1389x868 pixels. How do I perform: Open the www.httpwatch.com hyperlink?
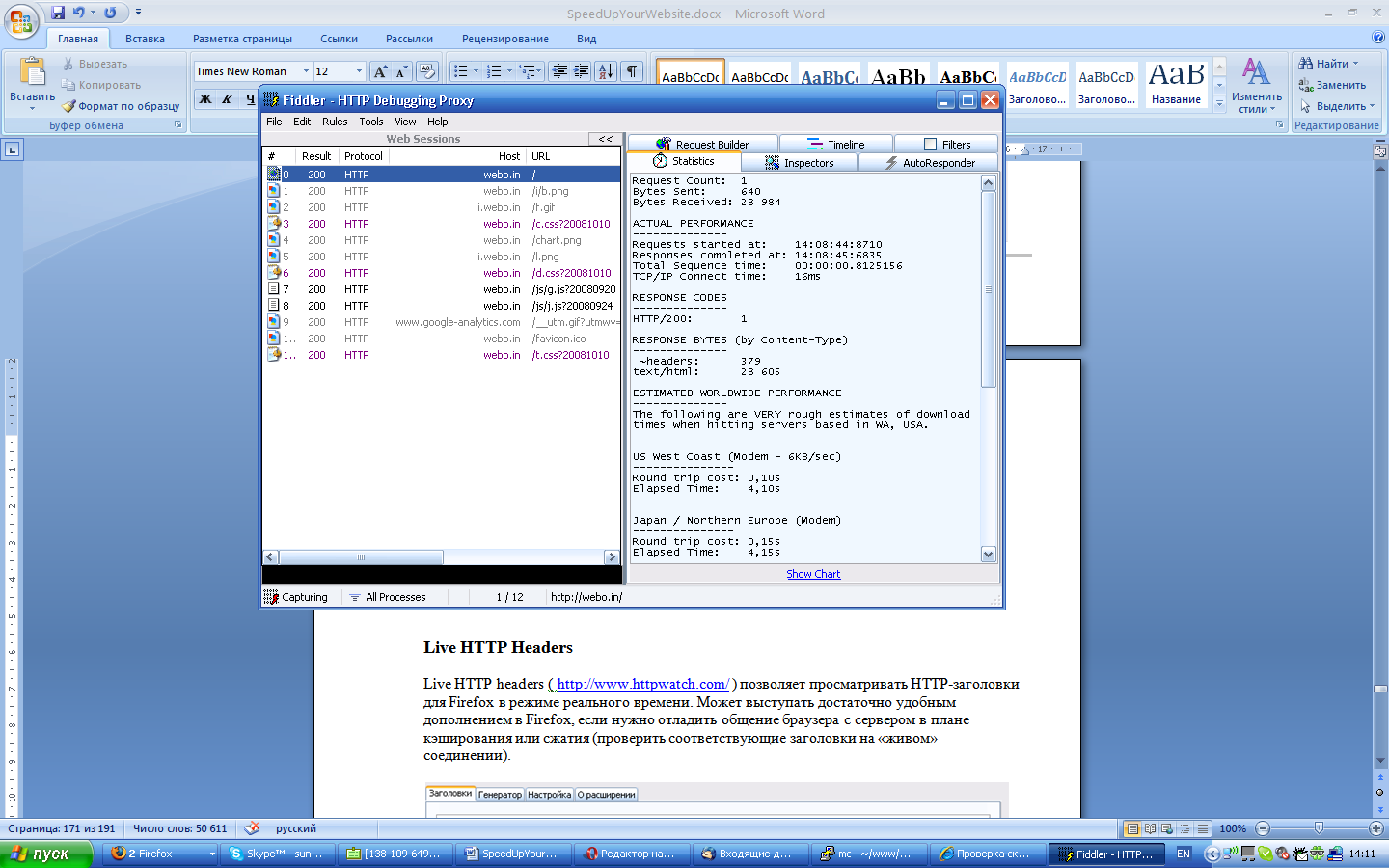point(641,684)
